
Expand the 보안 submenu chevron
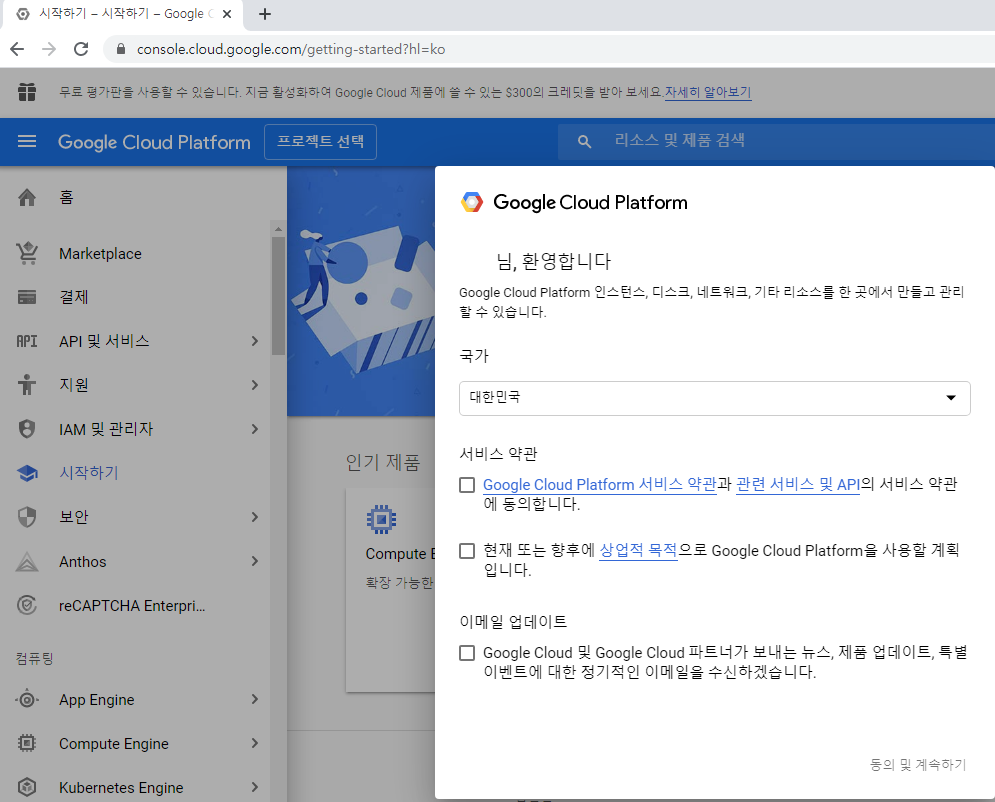[x=254, y=517]
